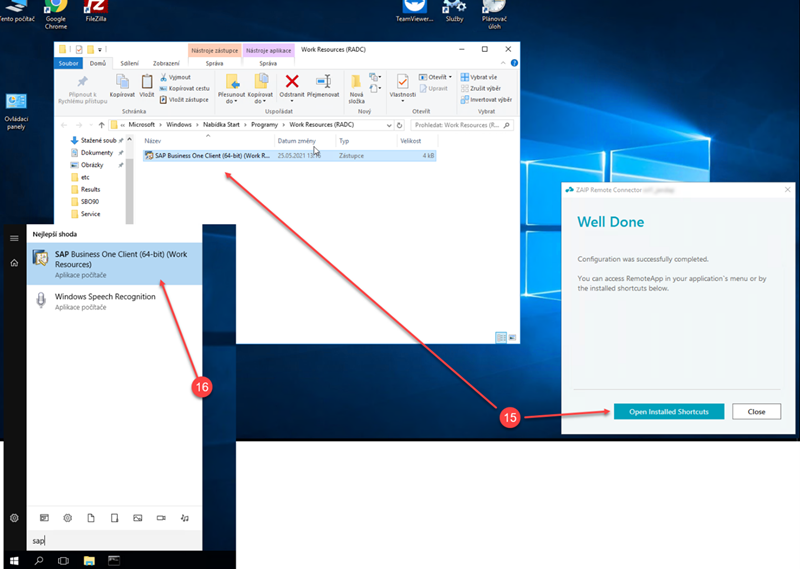The height and width of the screenshot is (569, 800).
Task: Filter search by Documents icon
Action: pyautogui.click(x=91, y=517)
